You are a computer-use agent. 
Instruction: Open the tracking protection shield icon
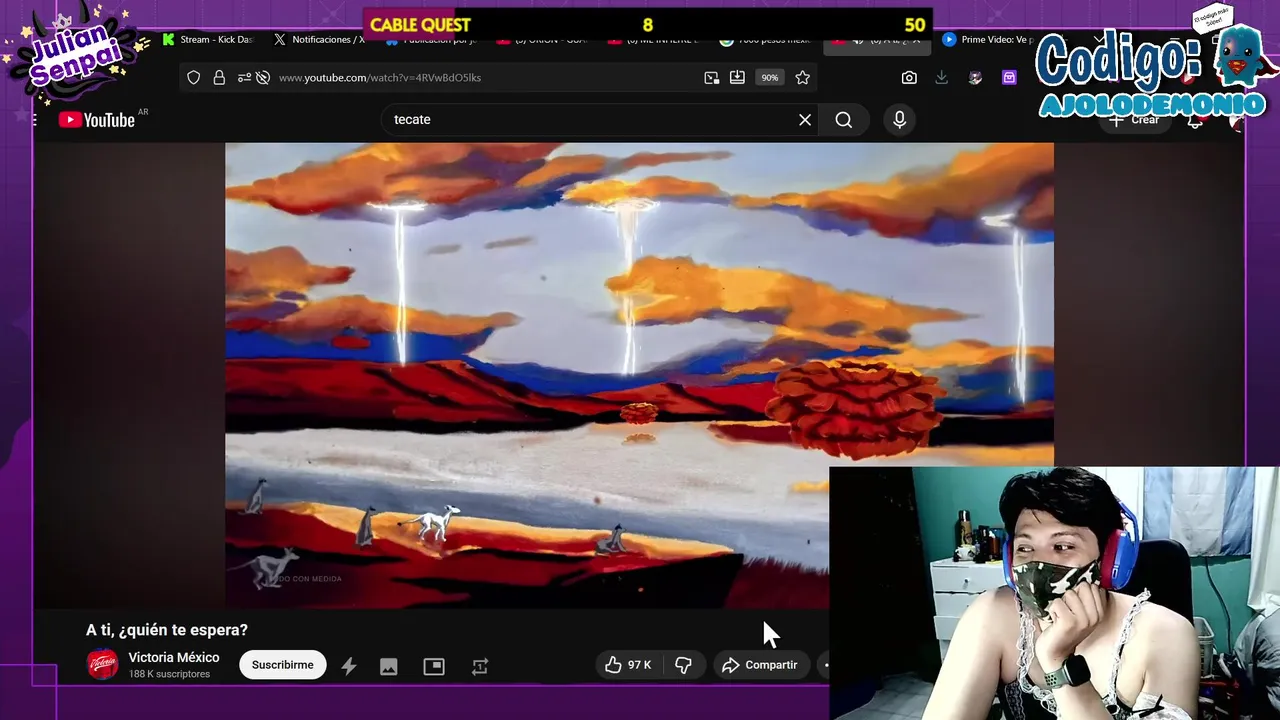(x=194, y=77)
